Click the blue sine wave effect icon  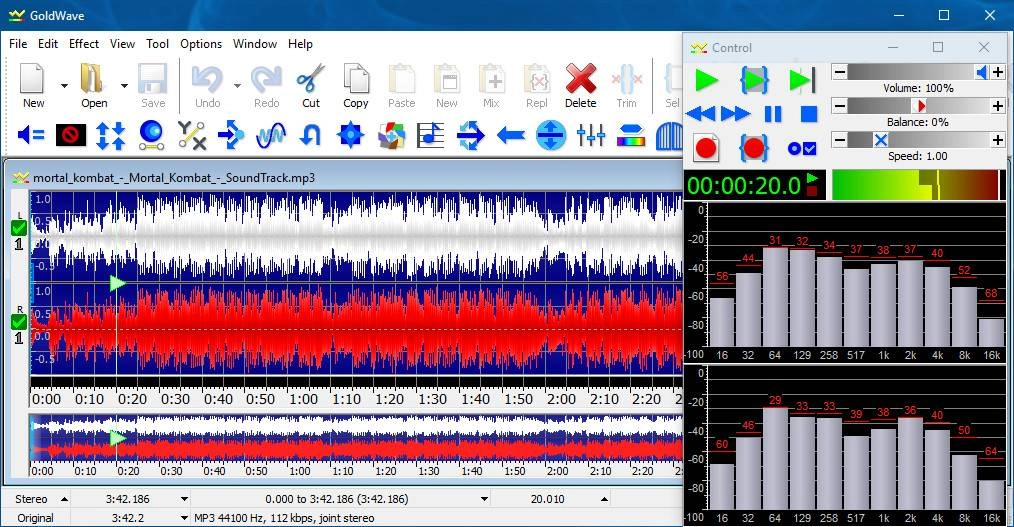[271, 136]
